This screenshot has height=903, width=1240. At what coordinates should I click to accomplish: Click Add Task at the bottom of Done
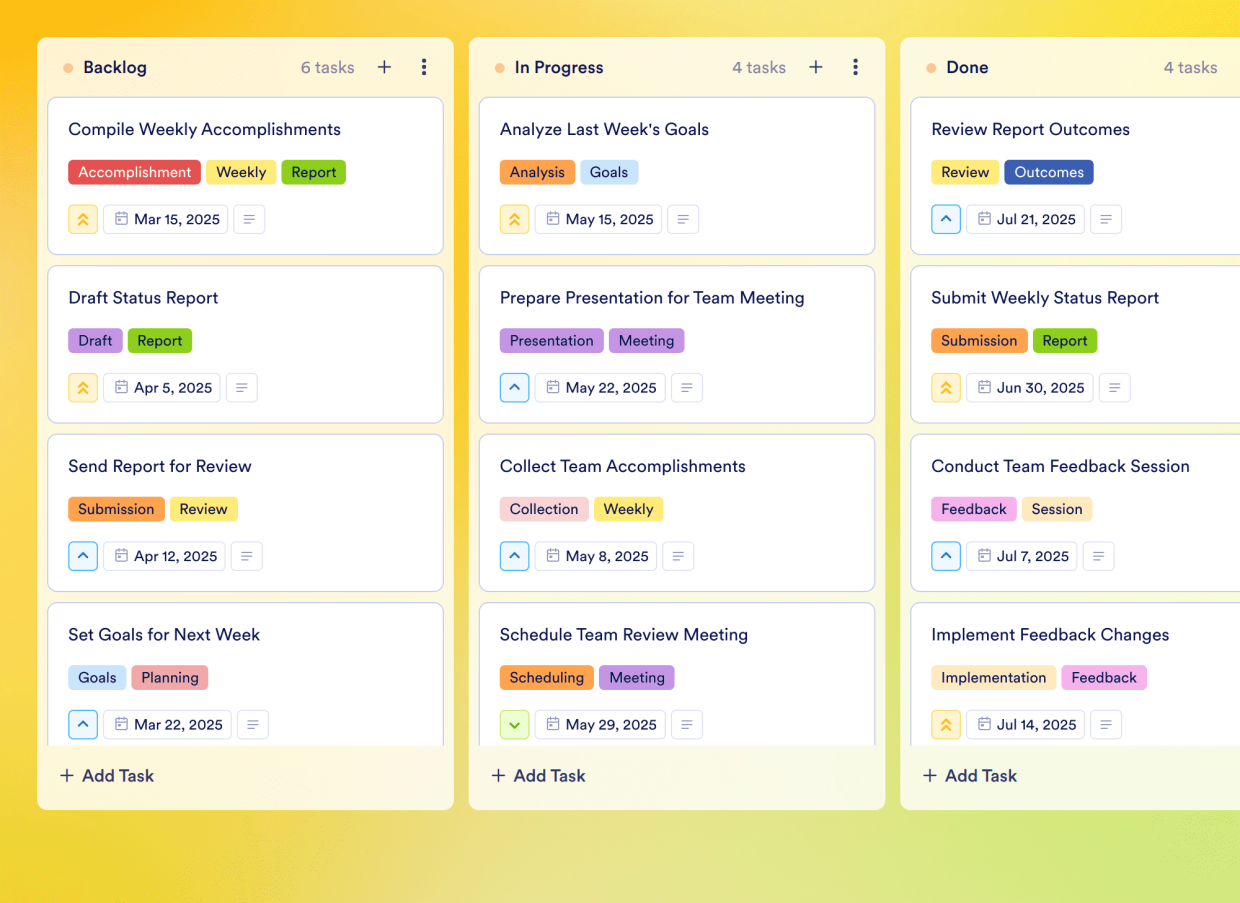coord(969,775)
